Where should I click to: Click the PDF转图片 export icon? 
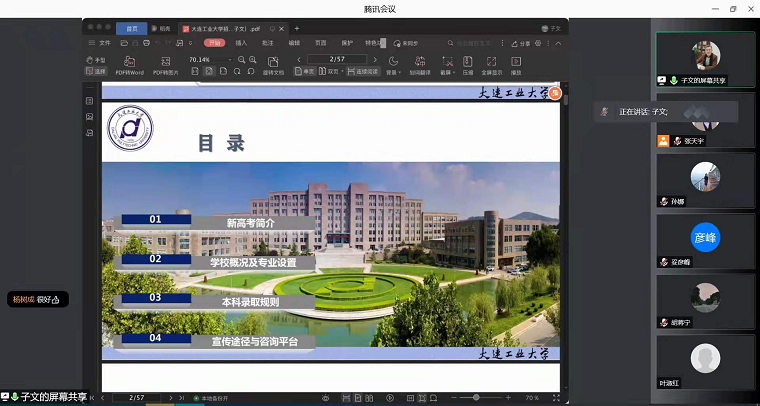tap(165, 65)
